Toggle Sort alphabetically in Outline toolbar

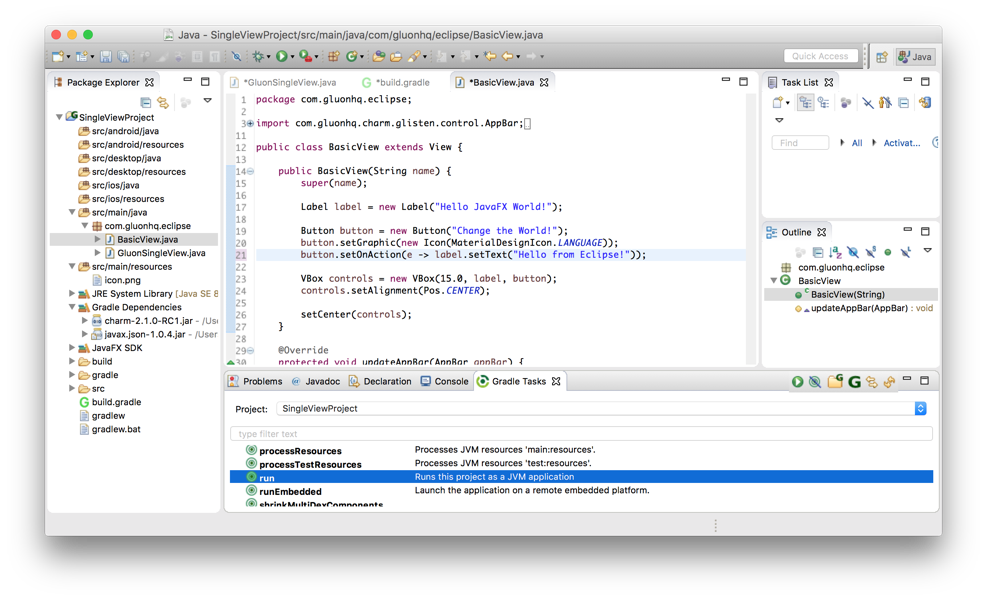click(835, 252)
